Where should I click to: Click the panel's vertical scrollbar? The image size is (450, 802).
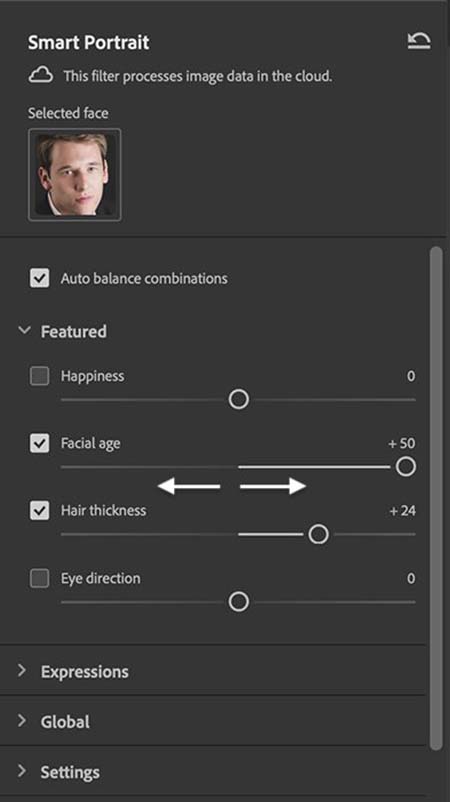(x=436, y=499)
